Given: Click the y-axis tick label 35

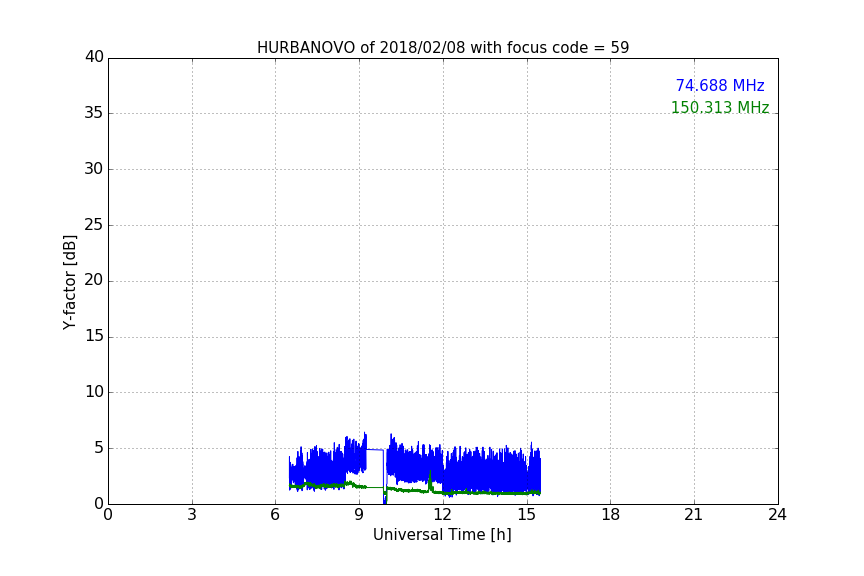Looking at the screenshot, I should point(94,113).
